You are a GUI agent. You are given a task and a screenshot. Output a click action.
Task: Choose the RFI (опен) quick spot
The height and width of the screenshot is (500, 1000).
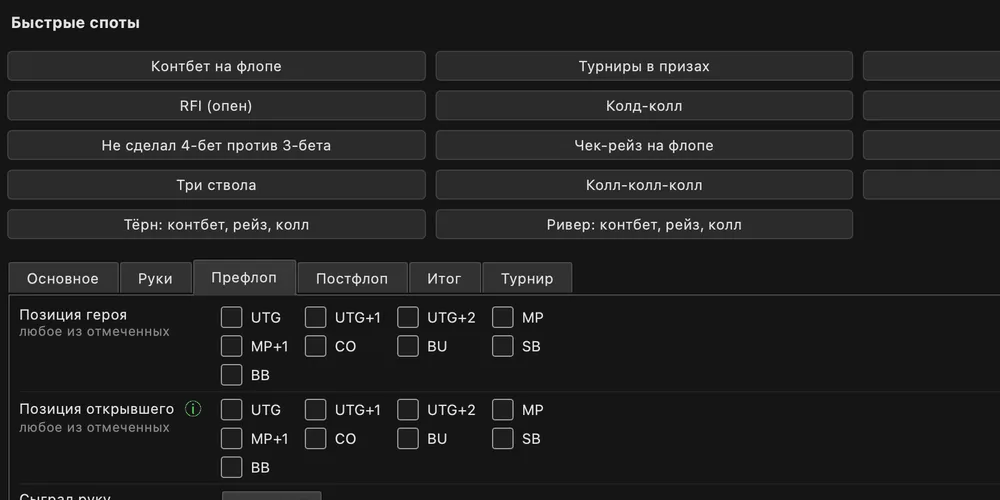tap(216, 106)
